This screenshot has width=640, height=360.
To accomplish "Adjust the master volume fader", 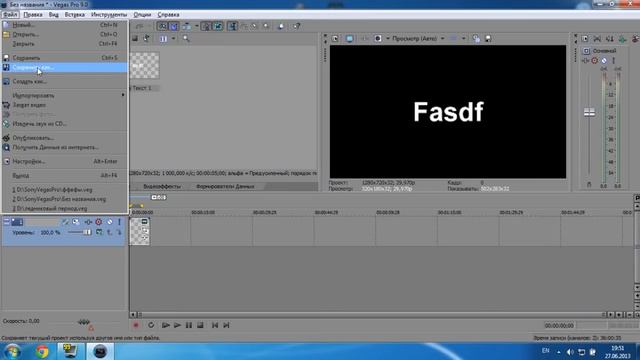I will [x=589, y=113].
